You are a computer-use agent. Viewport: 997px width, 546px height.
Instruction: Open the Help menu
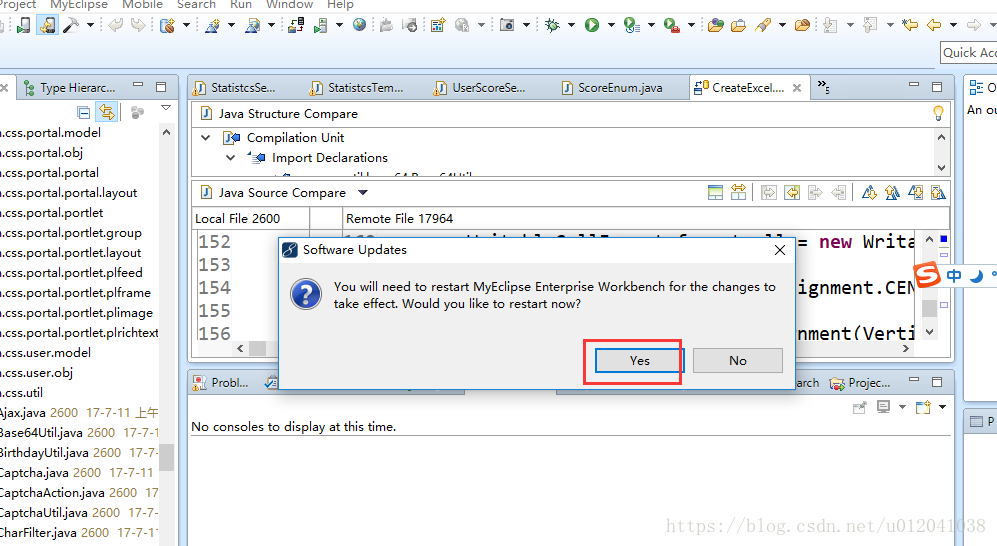point(340,5)
